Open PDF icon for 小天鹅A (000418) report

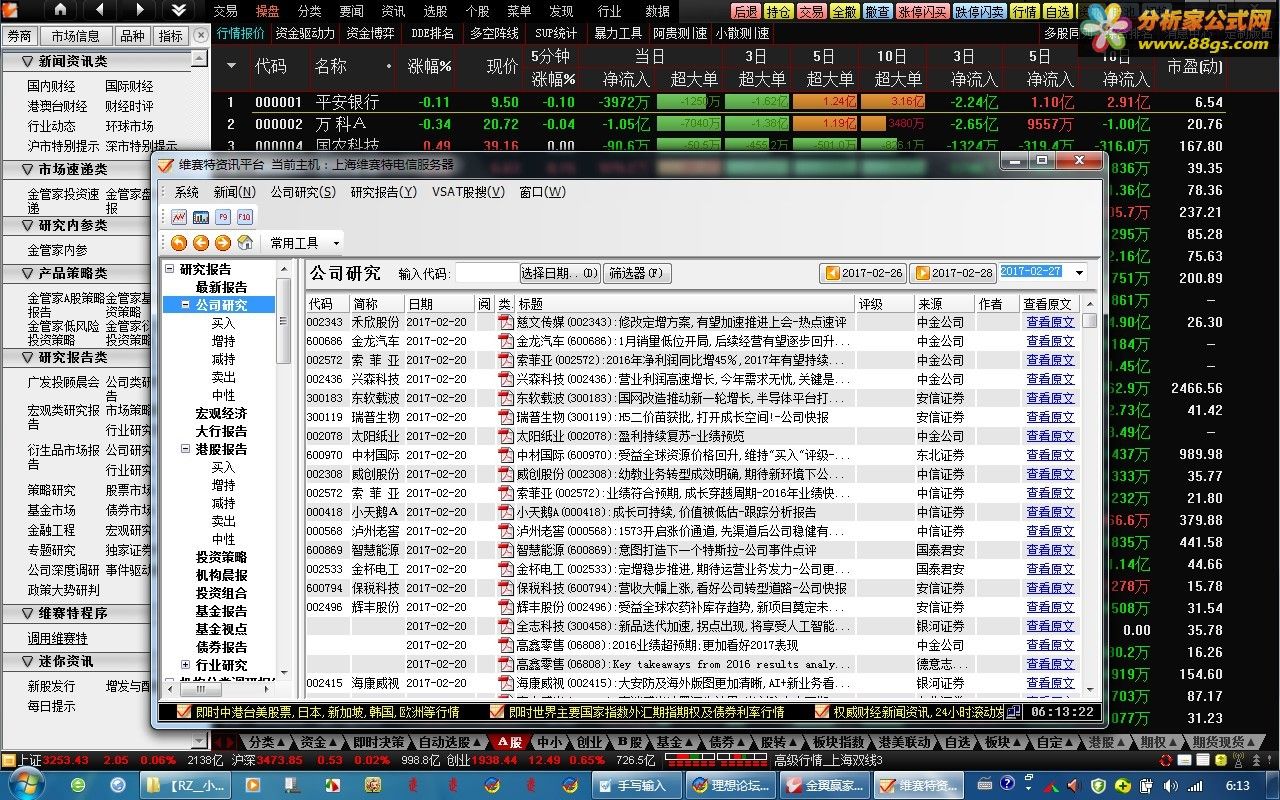pos(505,512)
